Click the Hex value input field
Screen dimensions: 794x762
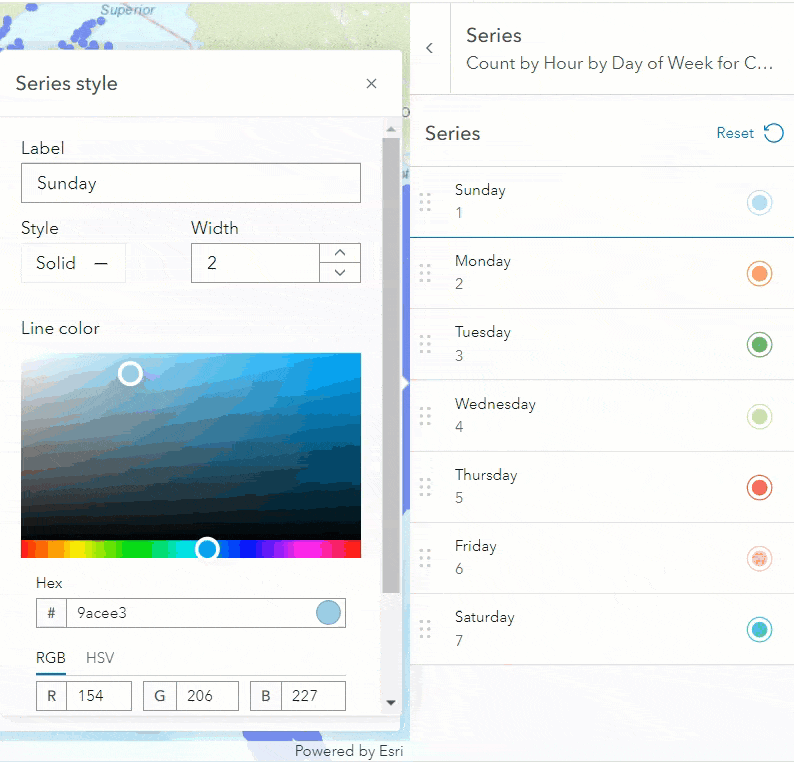(x=190, y=613)
